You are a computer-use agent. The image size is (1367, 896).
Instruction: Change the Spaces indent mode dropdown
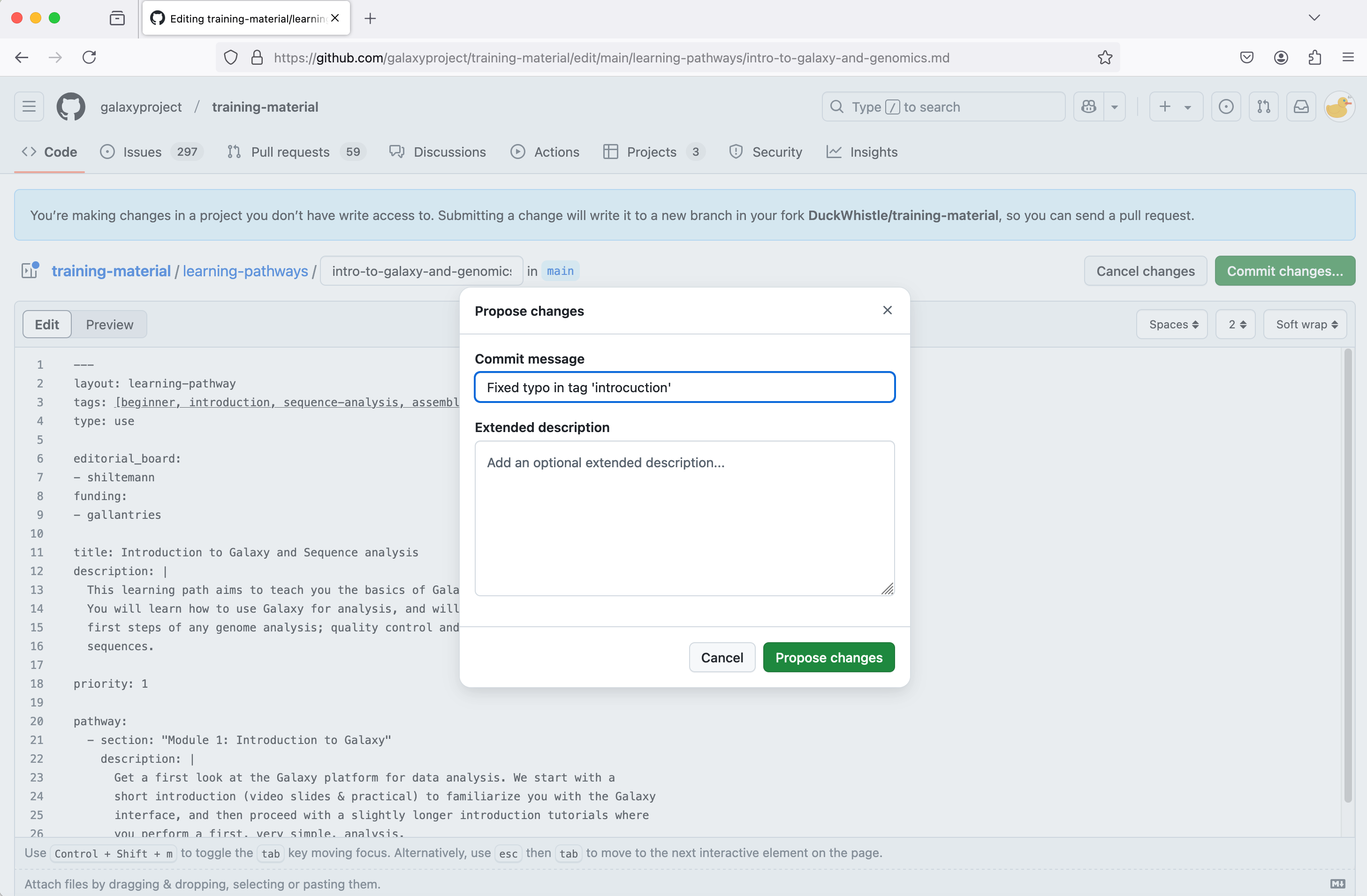1172,325
